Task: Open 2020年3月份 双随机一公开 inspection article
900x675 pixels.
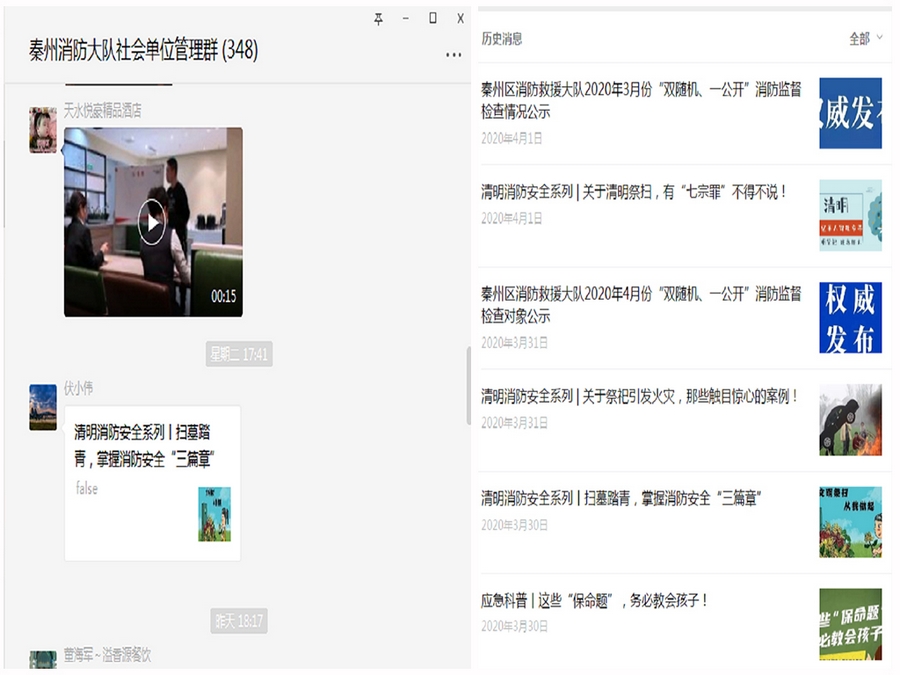Action: click(641, 100)
